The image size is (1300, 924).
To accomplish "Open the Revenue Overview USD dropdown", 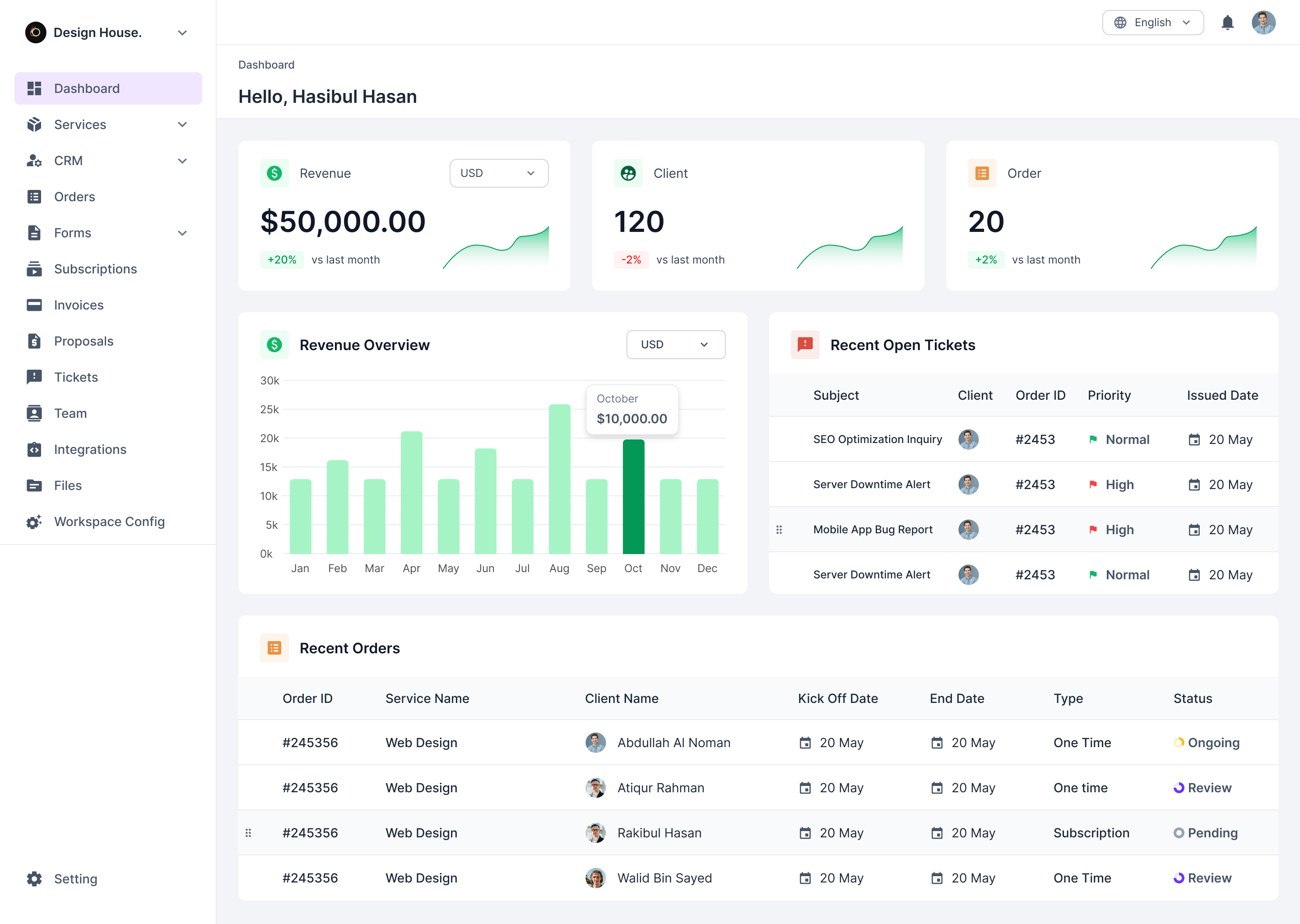I will click(676, 345).
